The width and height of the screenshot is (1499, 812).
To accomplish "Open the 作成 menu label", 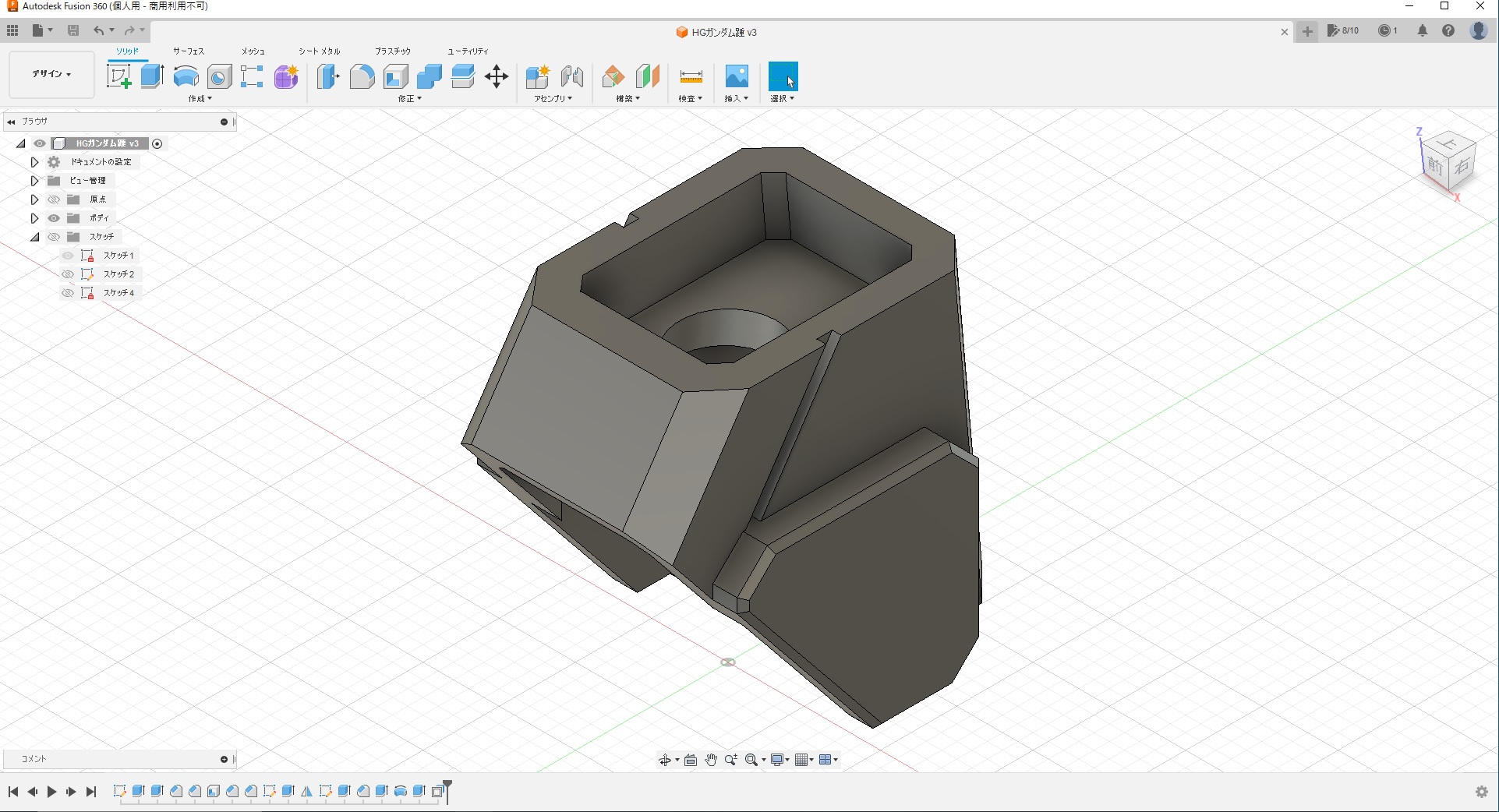I will [200, 99].
